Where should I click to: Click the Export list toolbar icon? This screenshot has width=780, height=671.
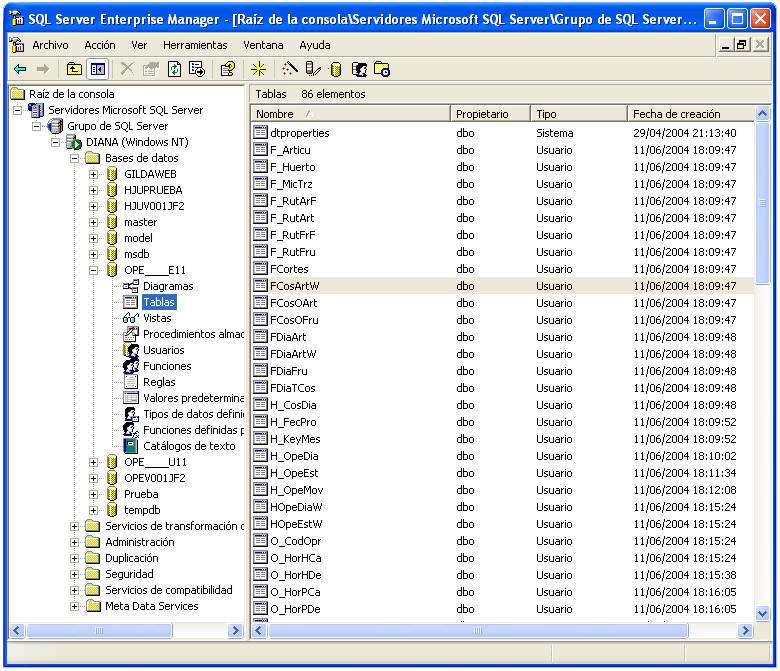[197, 69]
